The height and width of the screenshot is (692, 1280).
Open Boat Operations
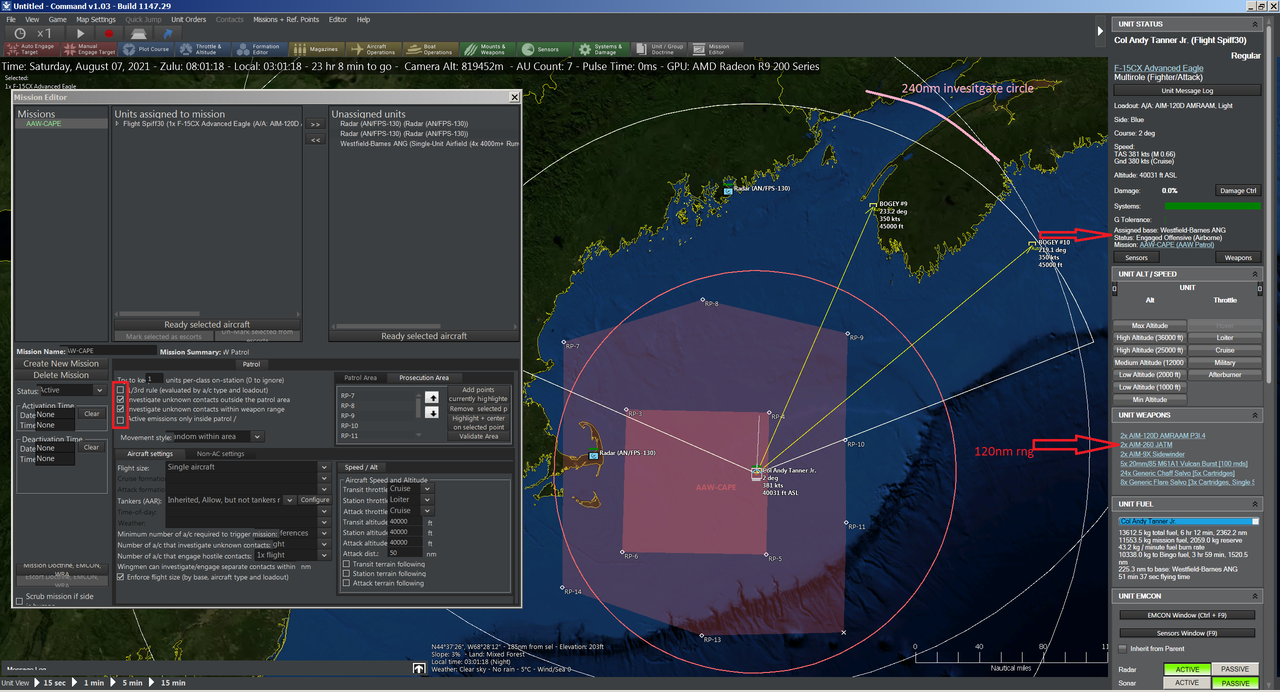[x=431, y=48]
